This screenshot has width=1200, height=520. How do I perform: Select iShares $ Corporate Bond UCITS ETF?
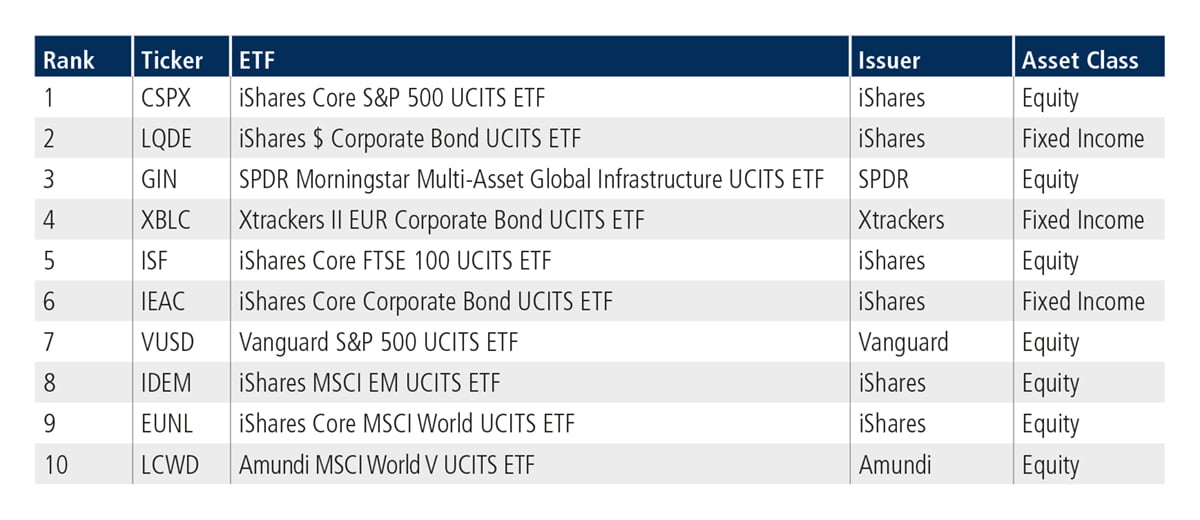click(x=409, y=139)
